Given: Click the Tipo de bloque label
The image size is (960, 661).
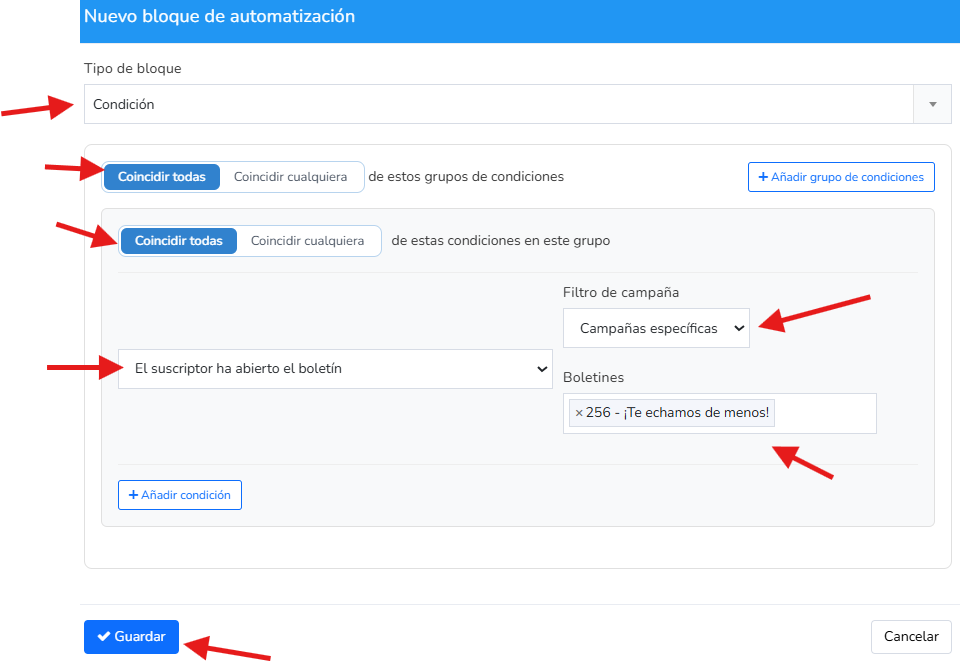Looking at the screenshot, I should tap(133, 69).
